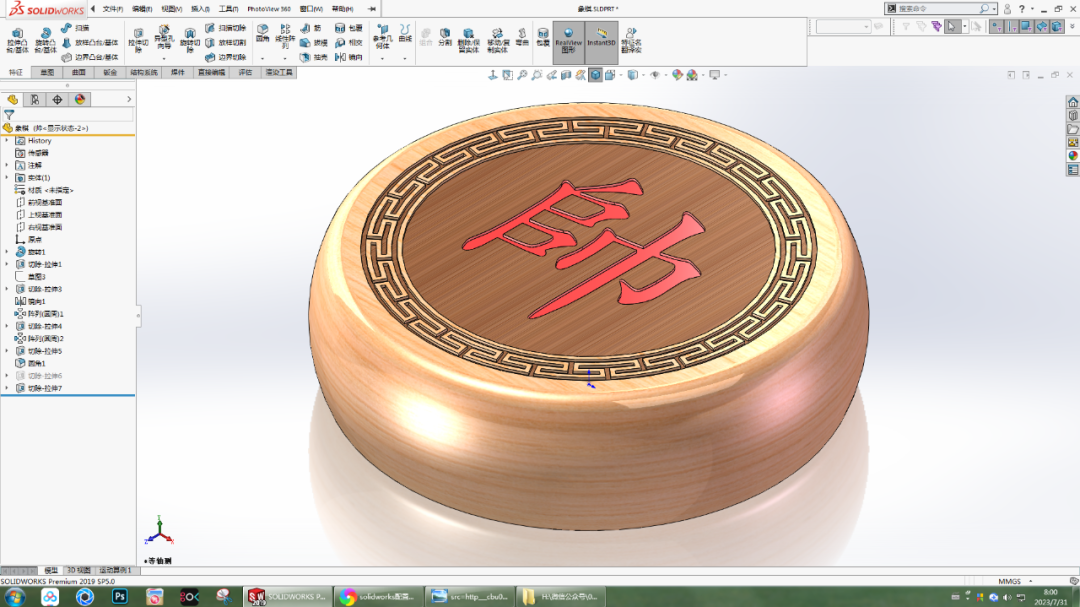
Task: Click the Boundary Boss/Base (边界凸台/基体) tool
Action: pyautogui.click(x=90, y=57)
